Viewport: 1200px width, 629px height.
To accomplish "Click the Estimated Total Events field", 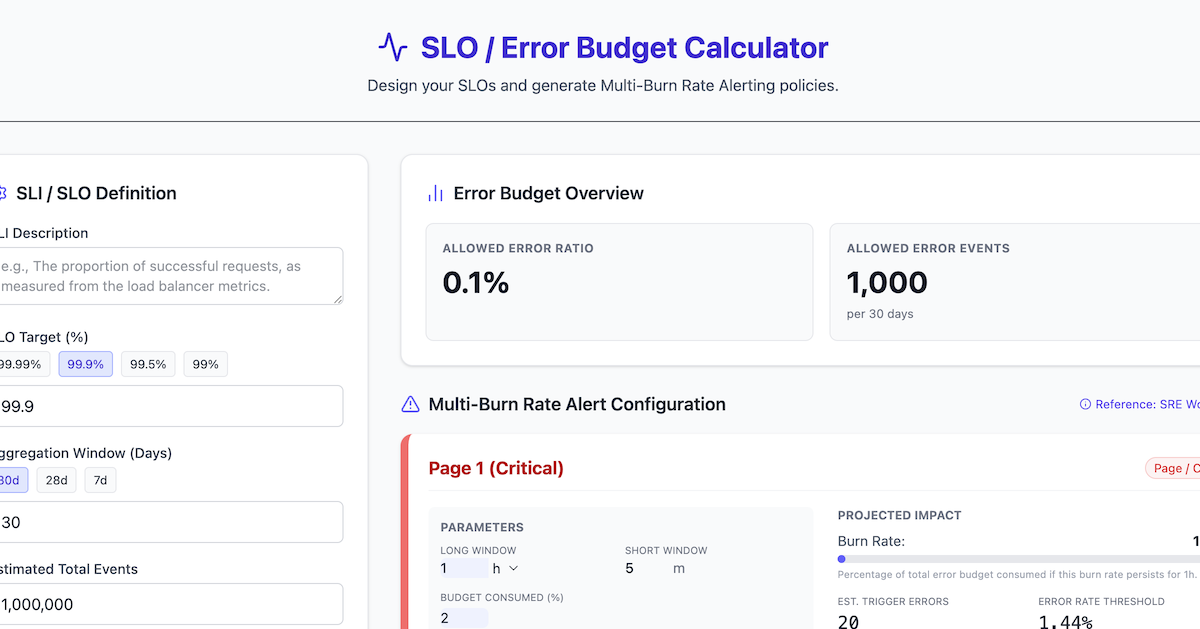I will pyautogui.click(x=170, y=604).
